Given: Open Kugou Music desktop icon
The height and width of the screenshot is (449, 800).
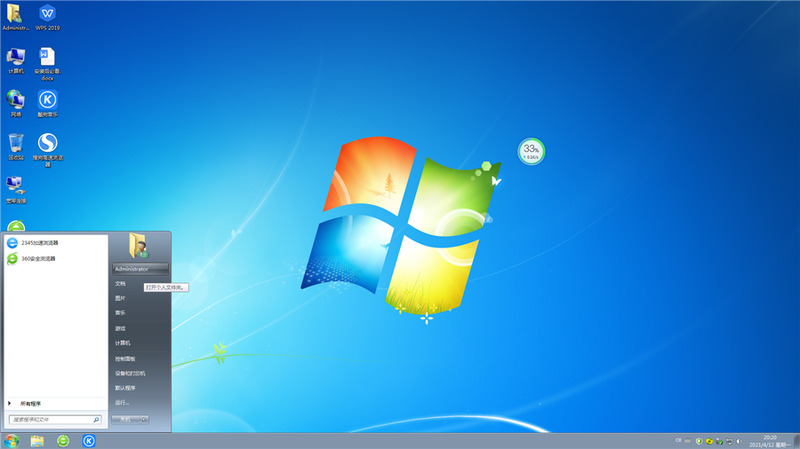Looking at the screenshot, I should pos(47,99).
